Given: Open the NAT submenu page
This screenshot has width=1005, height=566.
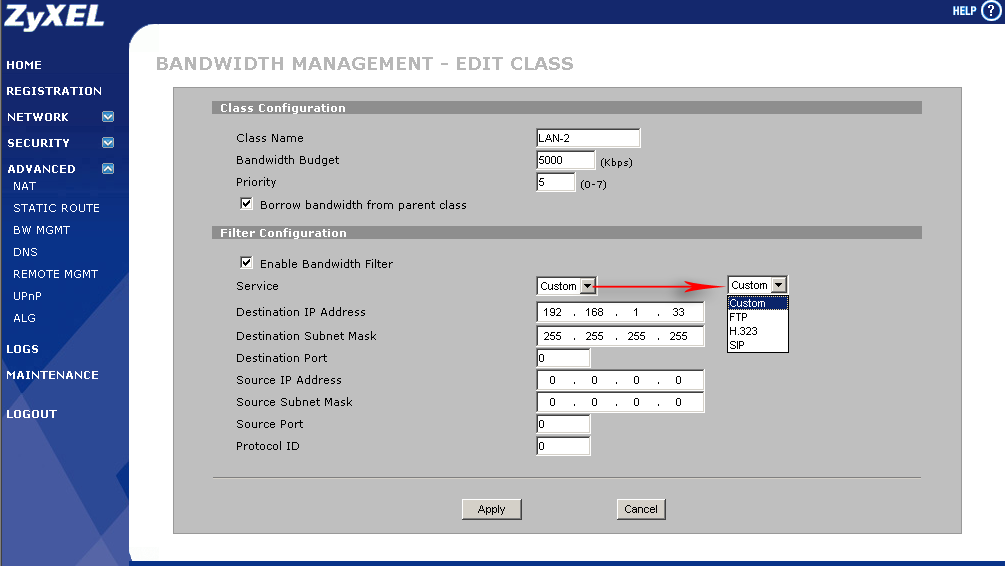Looking at the screenshot, I should [x=24, y=186].
